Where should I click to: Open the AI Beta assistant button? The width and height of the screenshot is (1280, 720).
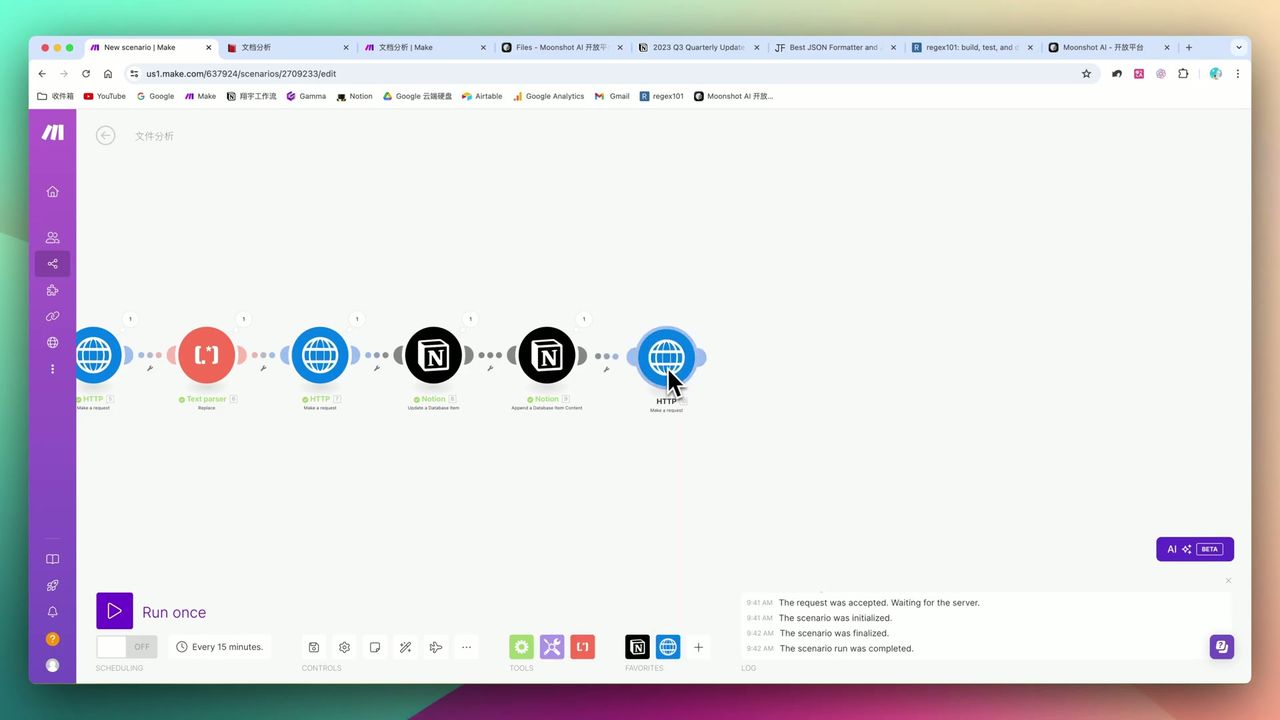(x=1195, y=549)
